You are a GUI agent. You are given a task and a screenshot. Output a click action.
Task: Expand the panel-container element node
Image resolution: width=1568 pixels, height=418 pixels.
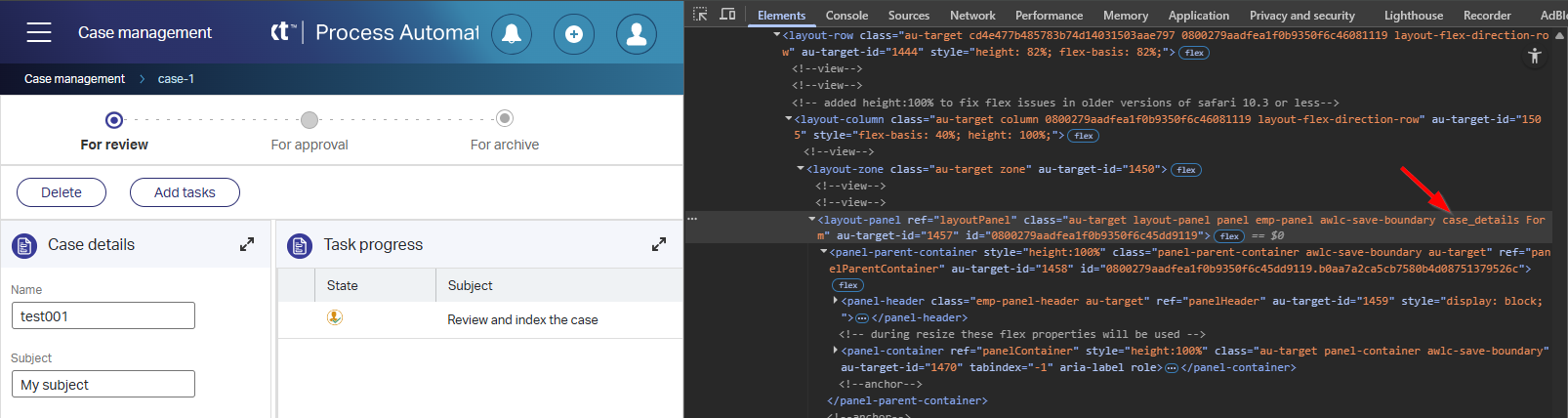point(835,351)
